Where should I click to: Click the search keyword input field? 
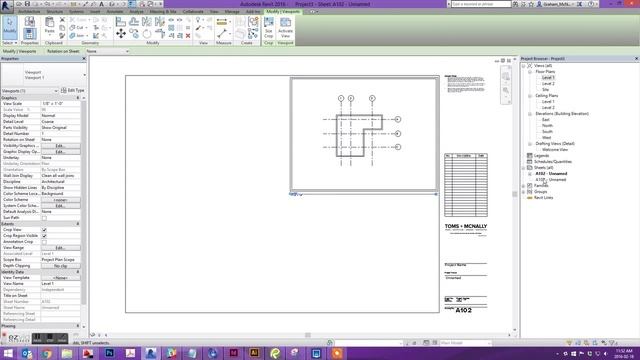[481, 4]
